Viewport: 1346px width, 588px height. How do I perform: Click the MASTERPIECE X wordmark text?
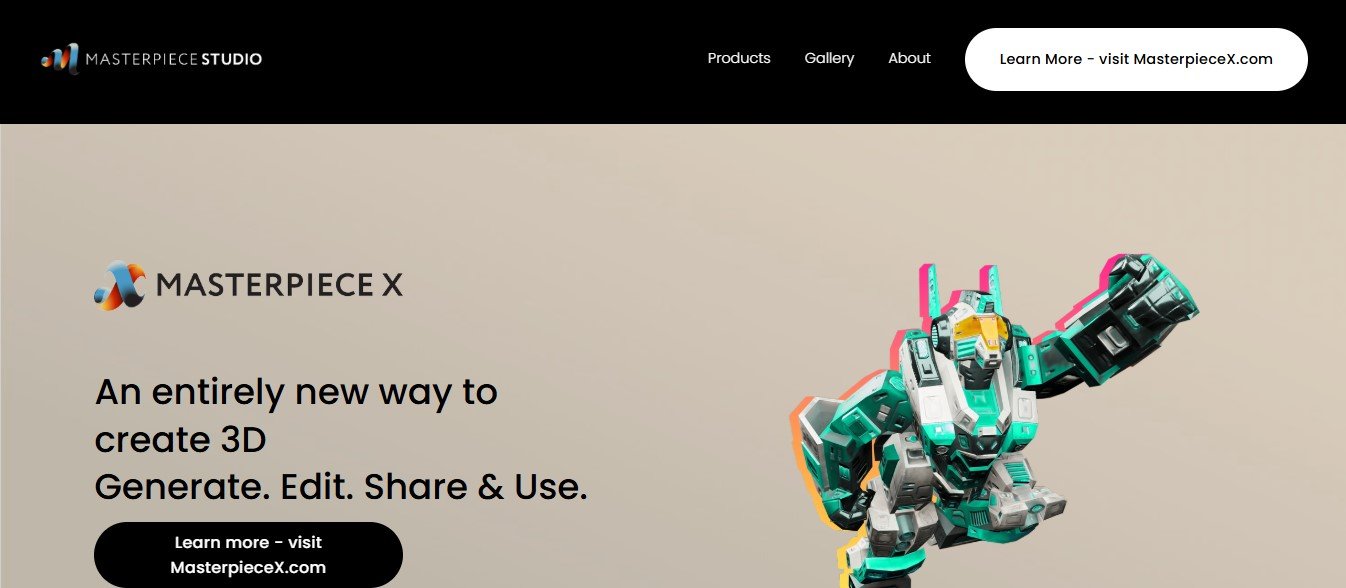pyautogui.click(x=280, y=286)
